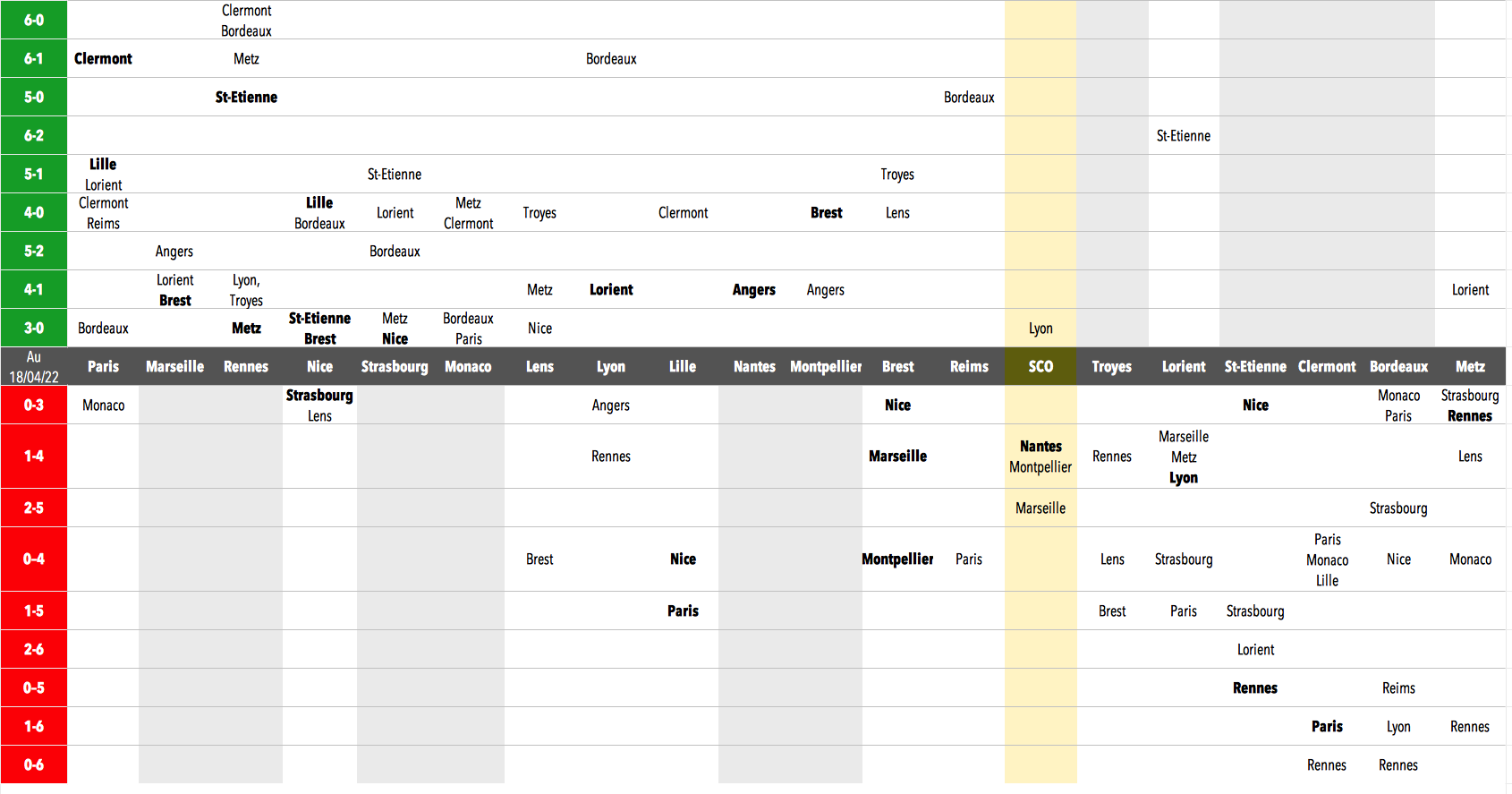Select Strasbourg in the 2-5 row

(1398, 508)
